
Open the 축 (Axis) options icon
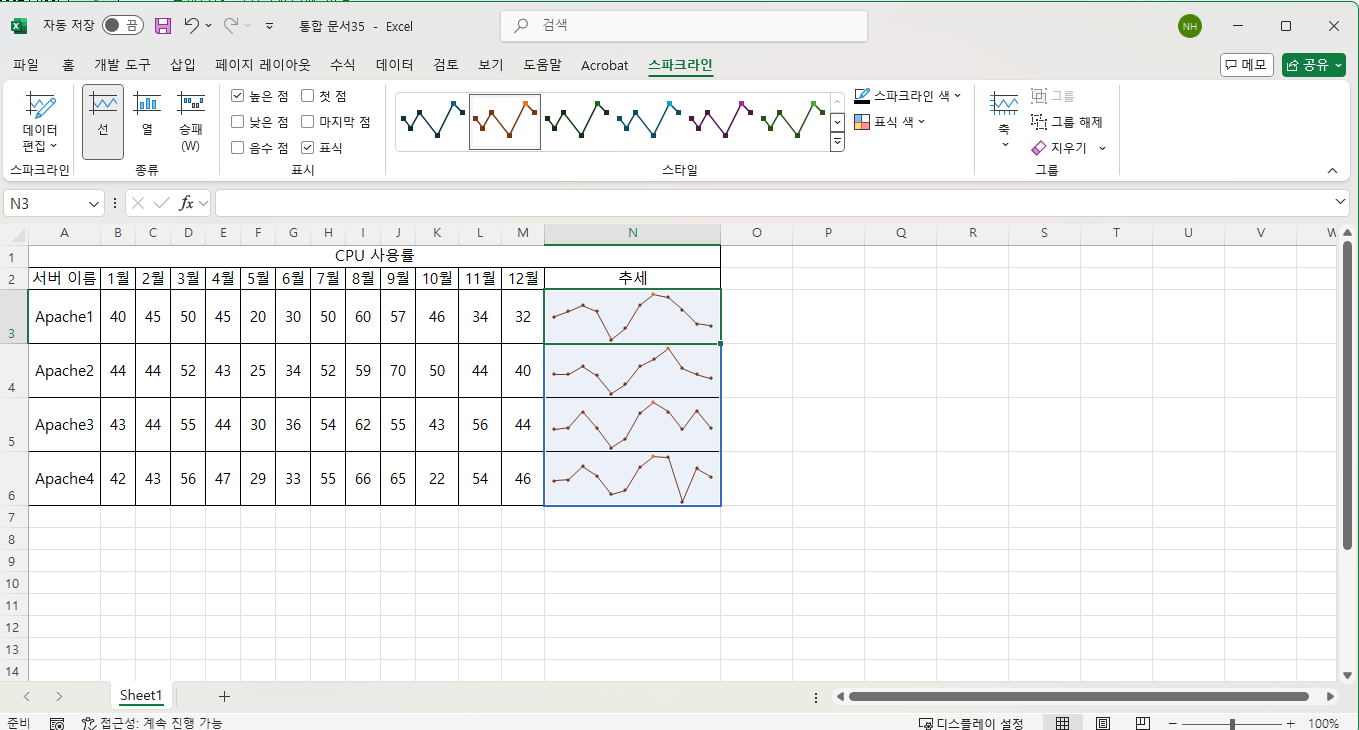1003,120
